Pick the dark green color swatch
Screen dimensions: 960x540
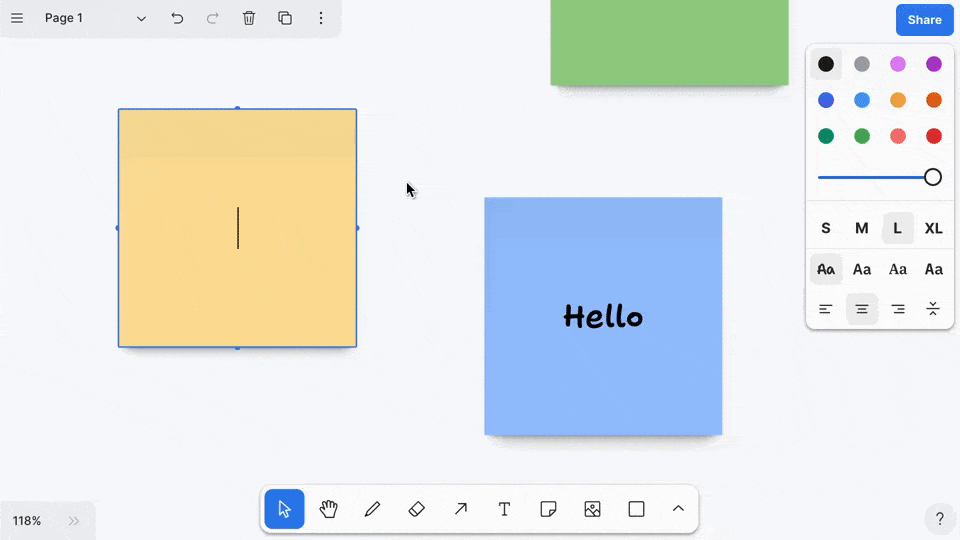(x=826, y=136)
